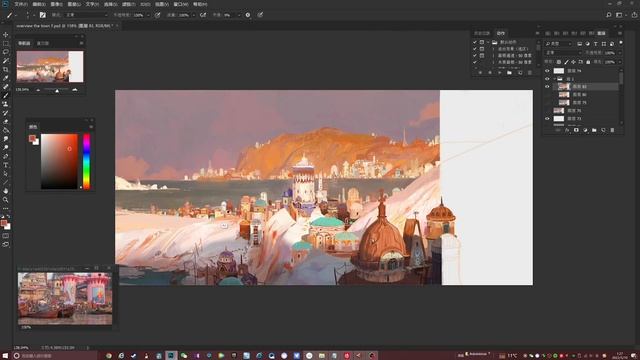Open the 滤镜(T) Filter menu
This screenshot has width=640, height=360.
[129, 4]
